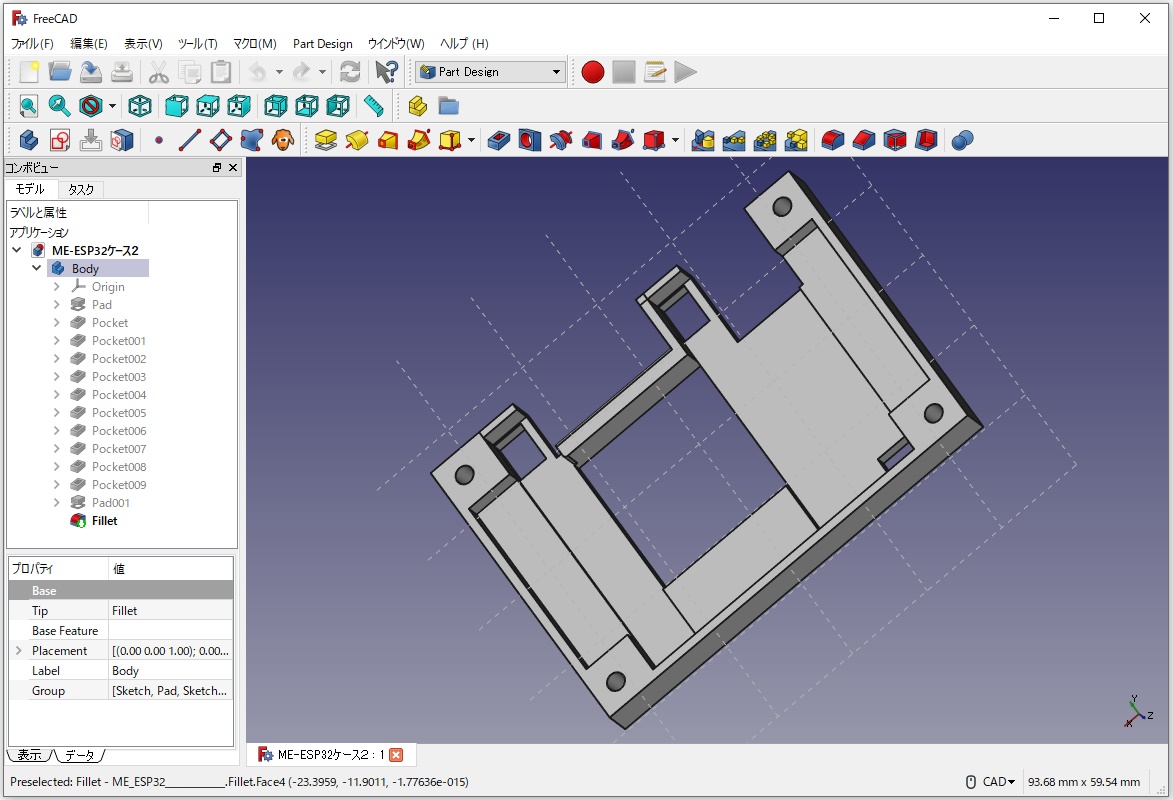Switch to the 表示 property tab
The image size is (1173, 800).
point(29,755)
